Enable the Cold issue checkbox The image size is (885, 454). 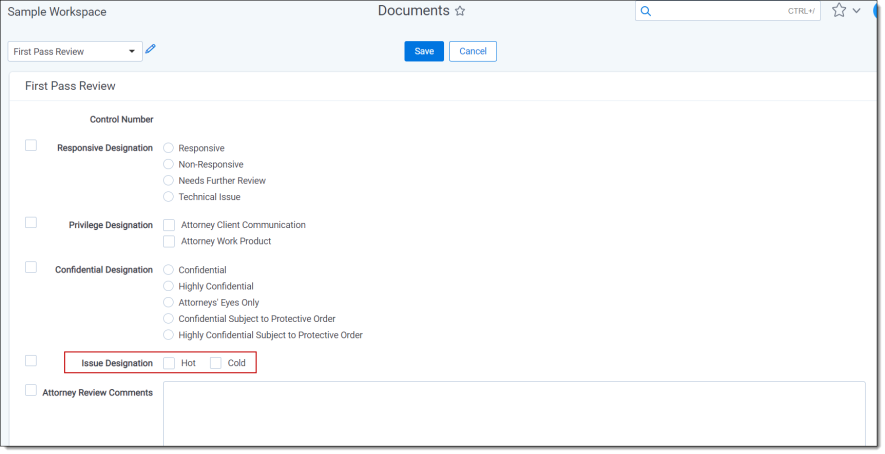[216, 363]
